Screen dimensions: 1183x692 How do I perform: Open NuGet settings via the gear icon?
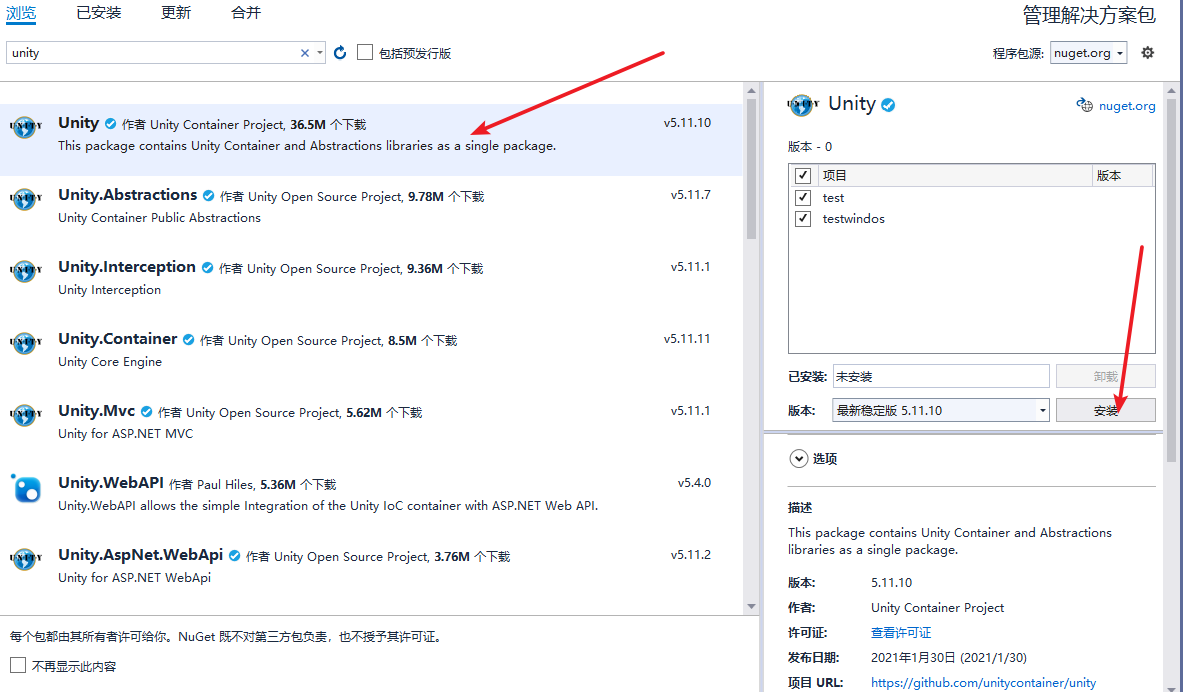1147,52
